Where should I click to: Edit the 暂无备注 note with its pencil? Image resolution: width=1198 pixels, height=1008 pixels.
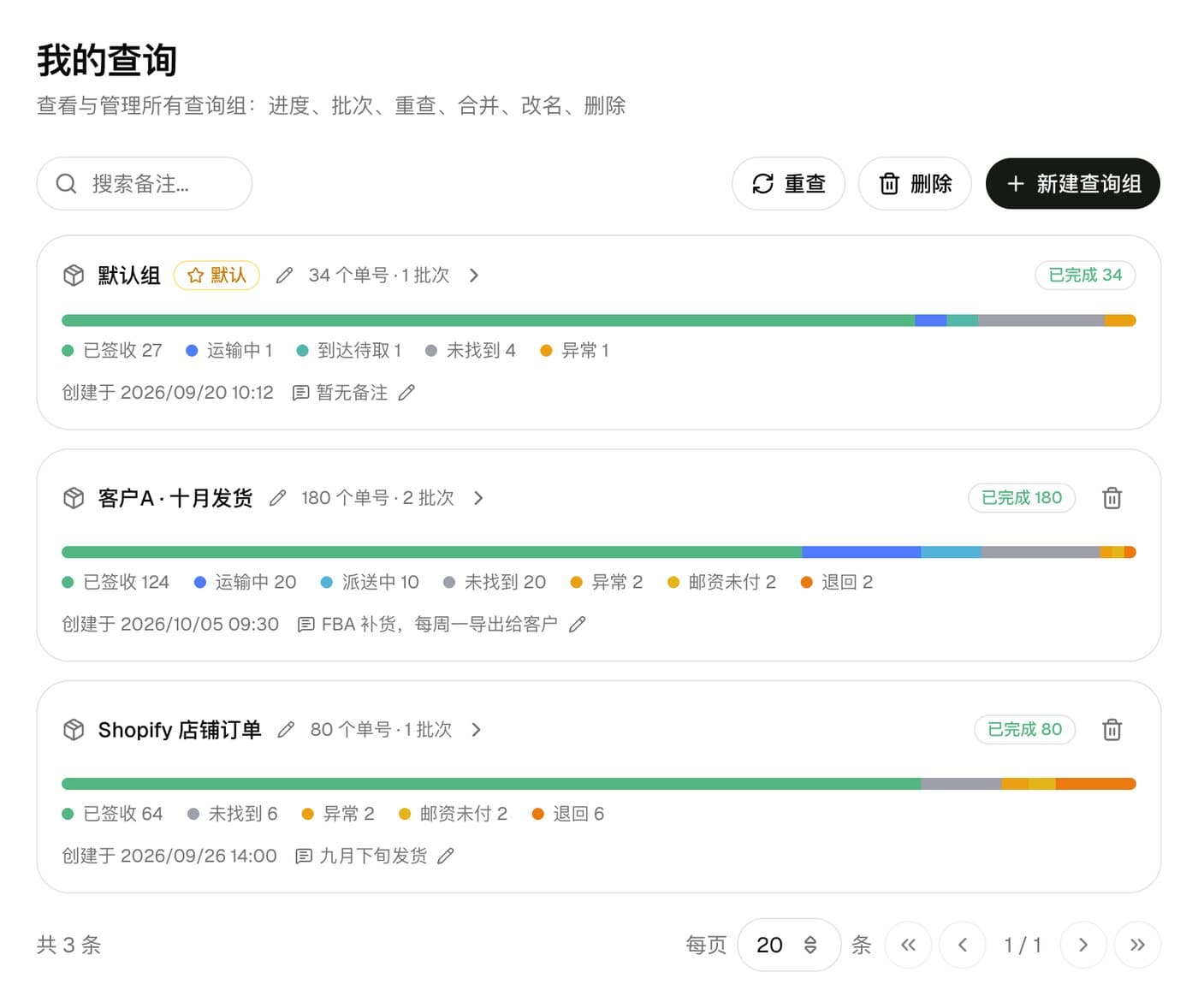coord(406,393)
